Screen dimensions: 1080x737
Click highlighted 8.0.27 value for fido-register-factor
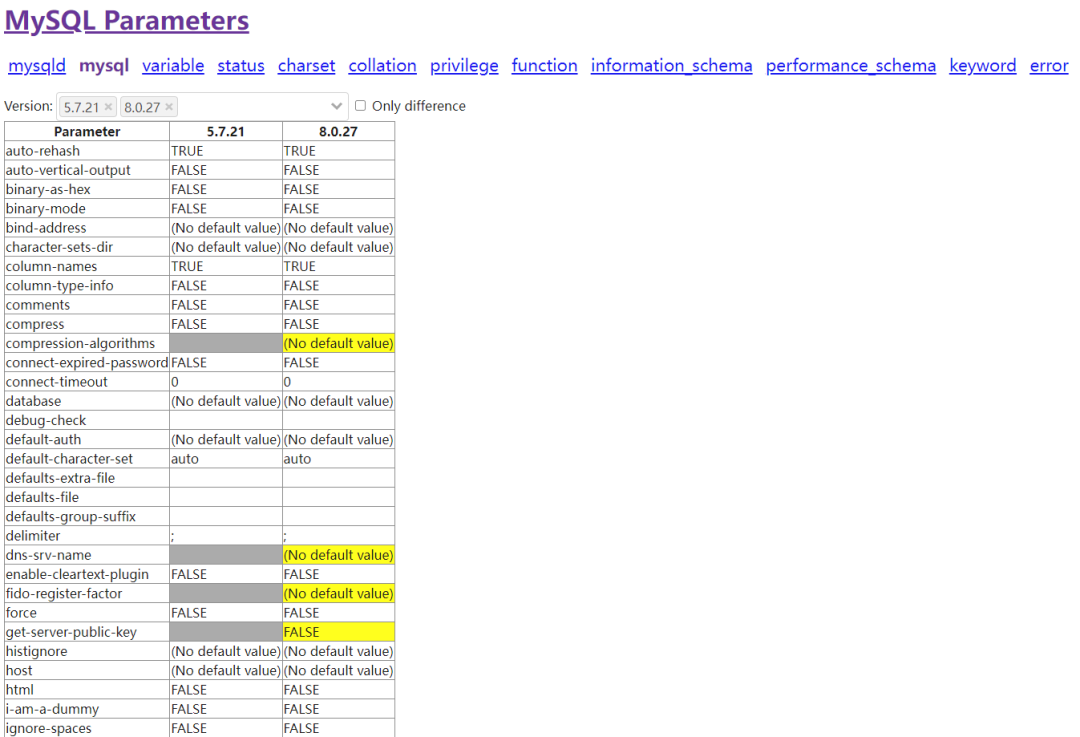338,594
